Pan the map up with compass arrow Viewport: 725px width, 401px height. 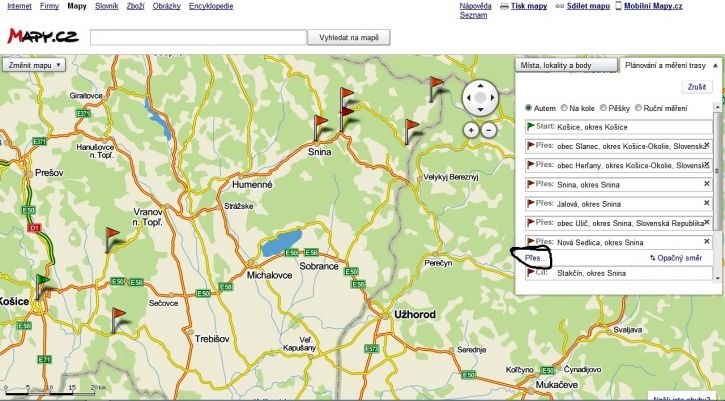(x=480, y=86)
